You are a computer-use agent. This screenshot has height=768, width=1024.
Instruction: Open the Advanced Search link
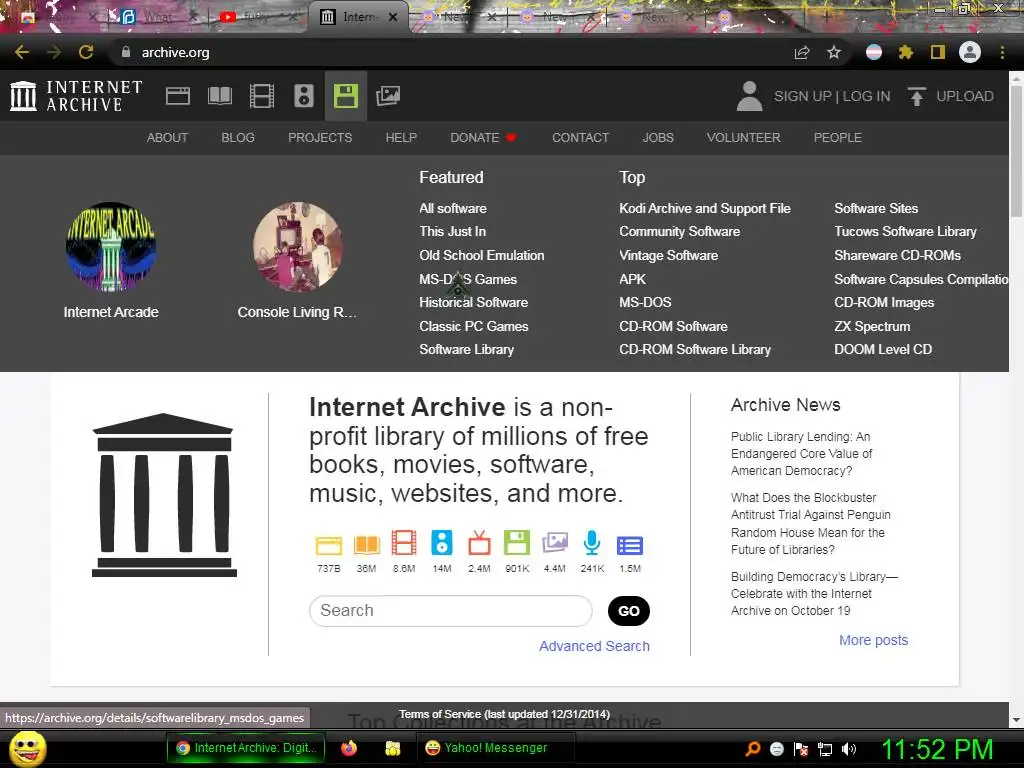point(594,646)
